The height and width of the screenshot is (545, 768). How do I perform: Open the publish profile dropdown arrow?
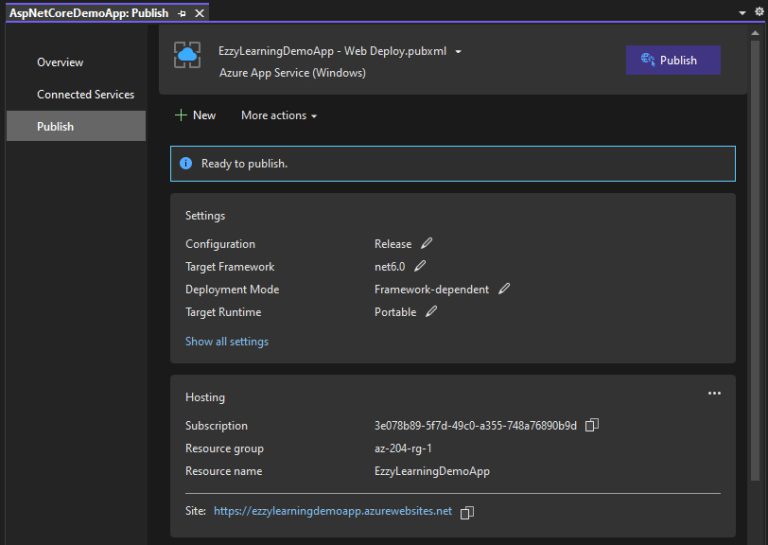click(x=458, y=51)
